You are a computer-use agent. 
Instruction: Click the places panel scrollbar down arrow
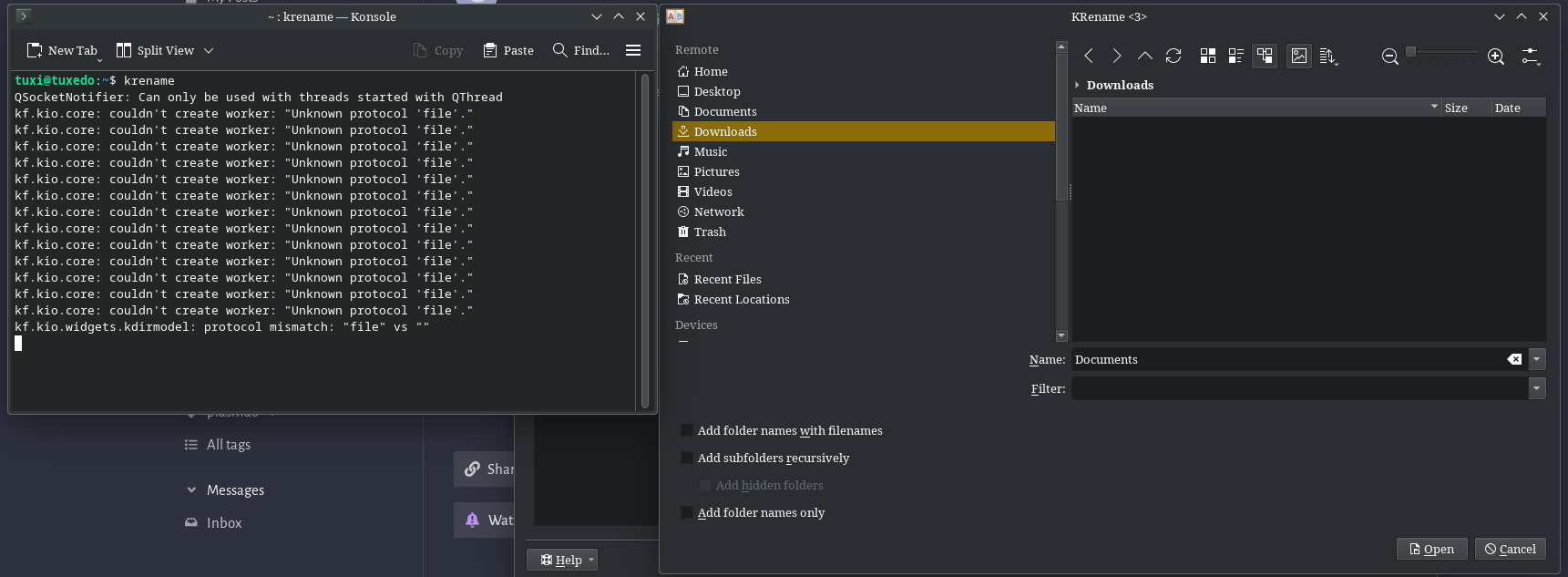1061,336
